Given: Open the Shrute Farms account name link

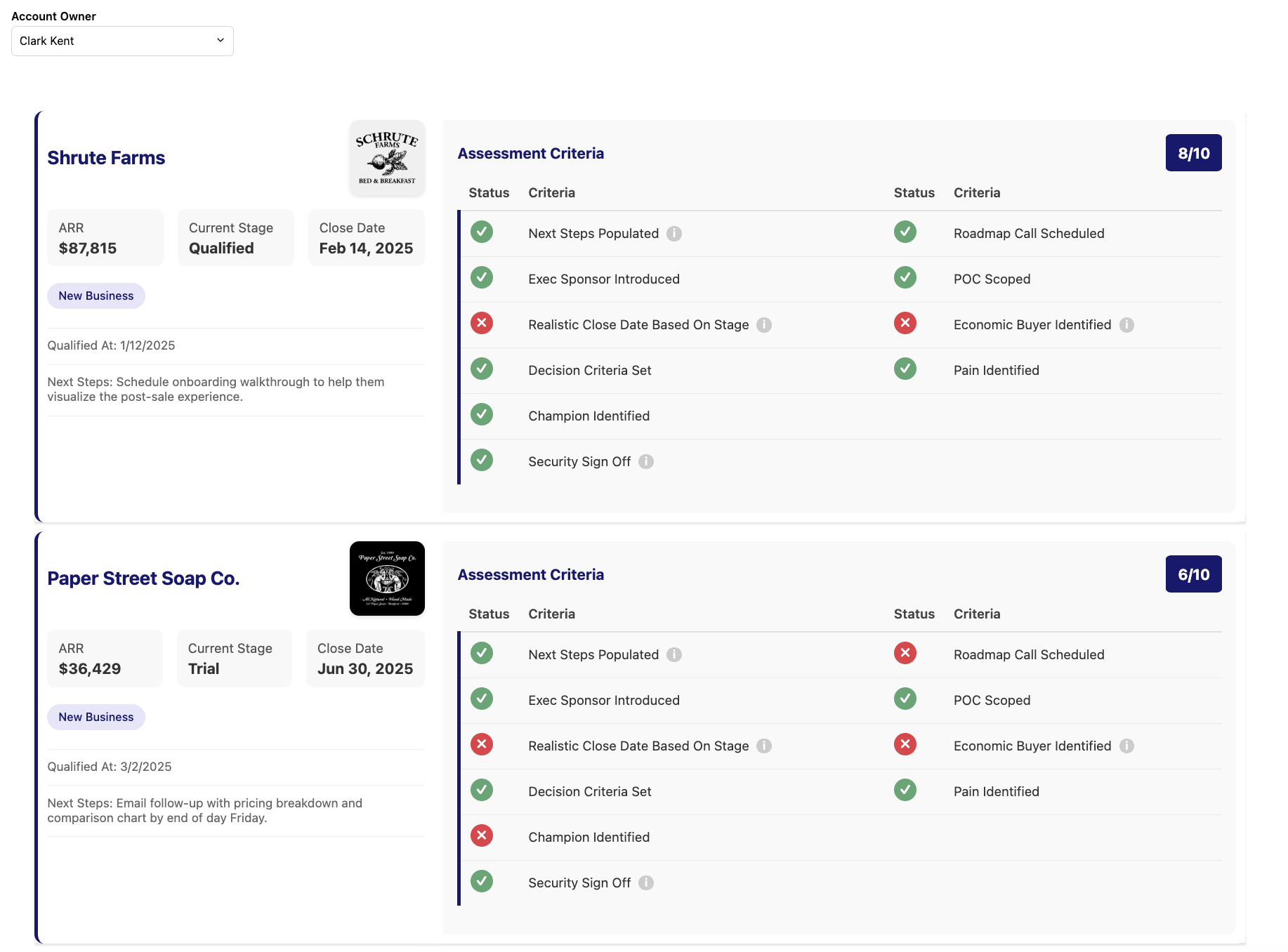Looking at the screenshot, I should tap(105, 158).
